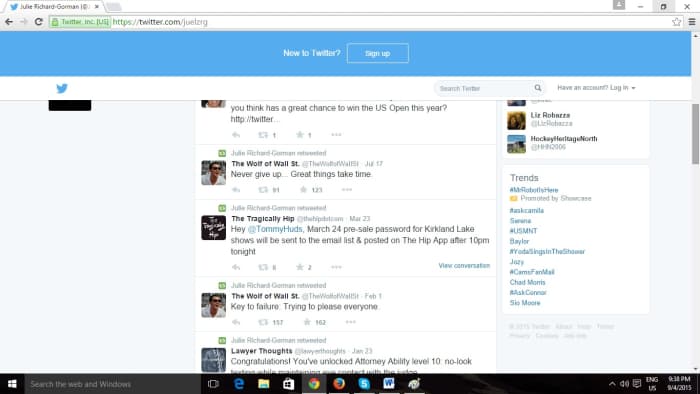
Task: Open the taskbar clock showing 9:38 PM
Action: pyautogui.click(x=679, y=384)
